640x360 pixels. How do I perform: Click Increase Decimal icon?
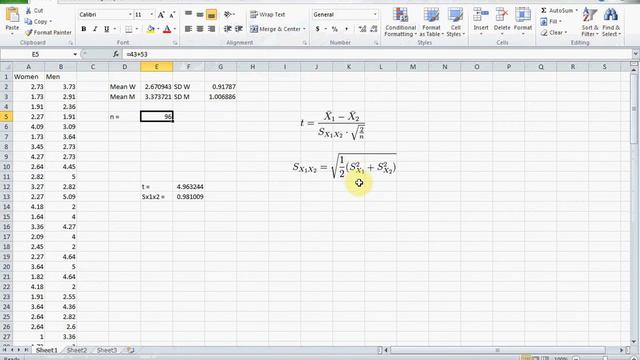[362, 29]
